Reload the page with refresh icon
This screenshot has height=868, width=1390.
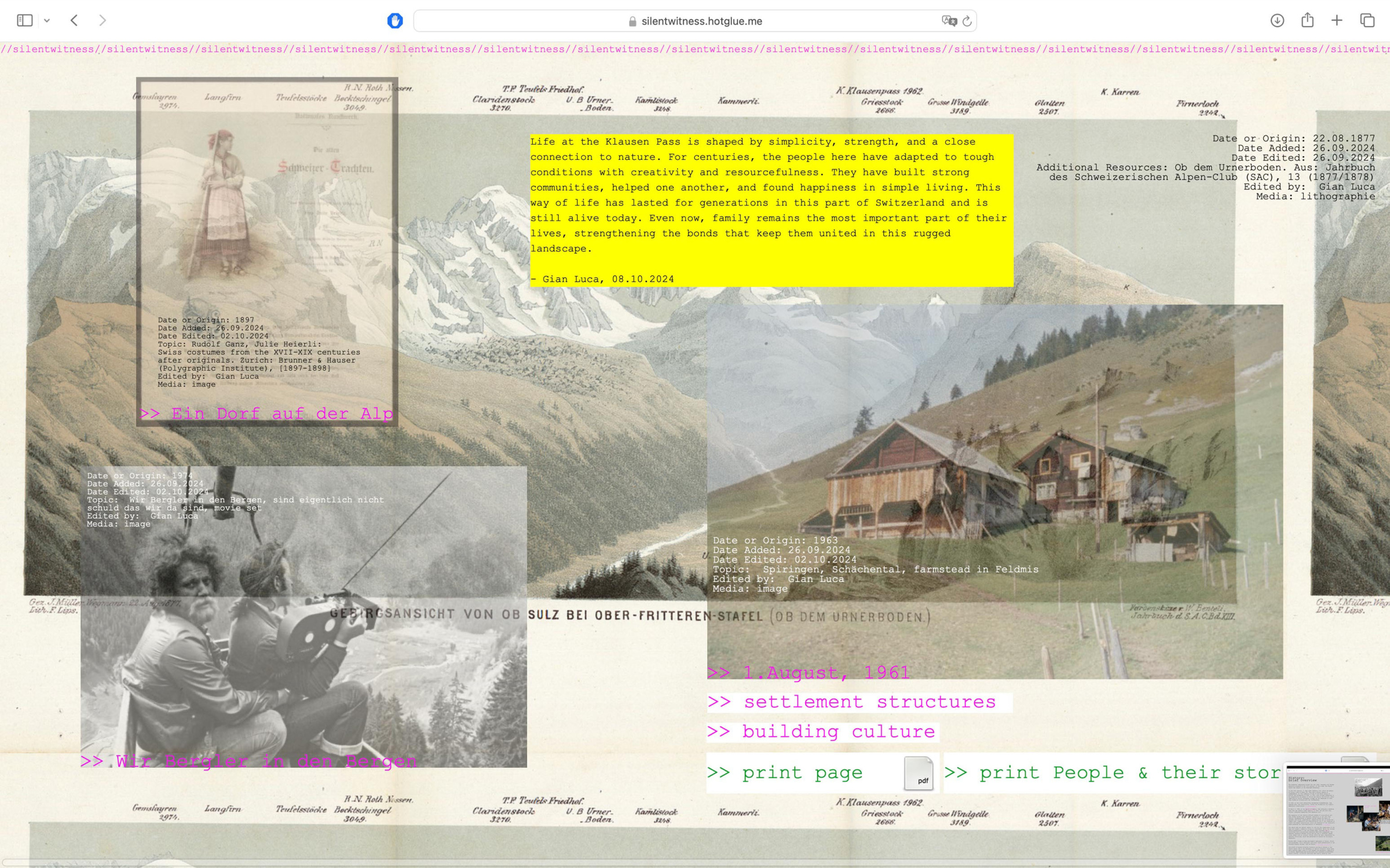coord(967,21)
